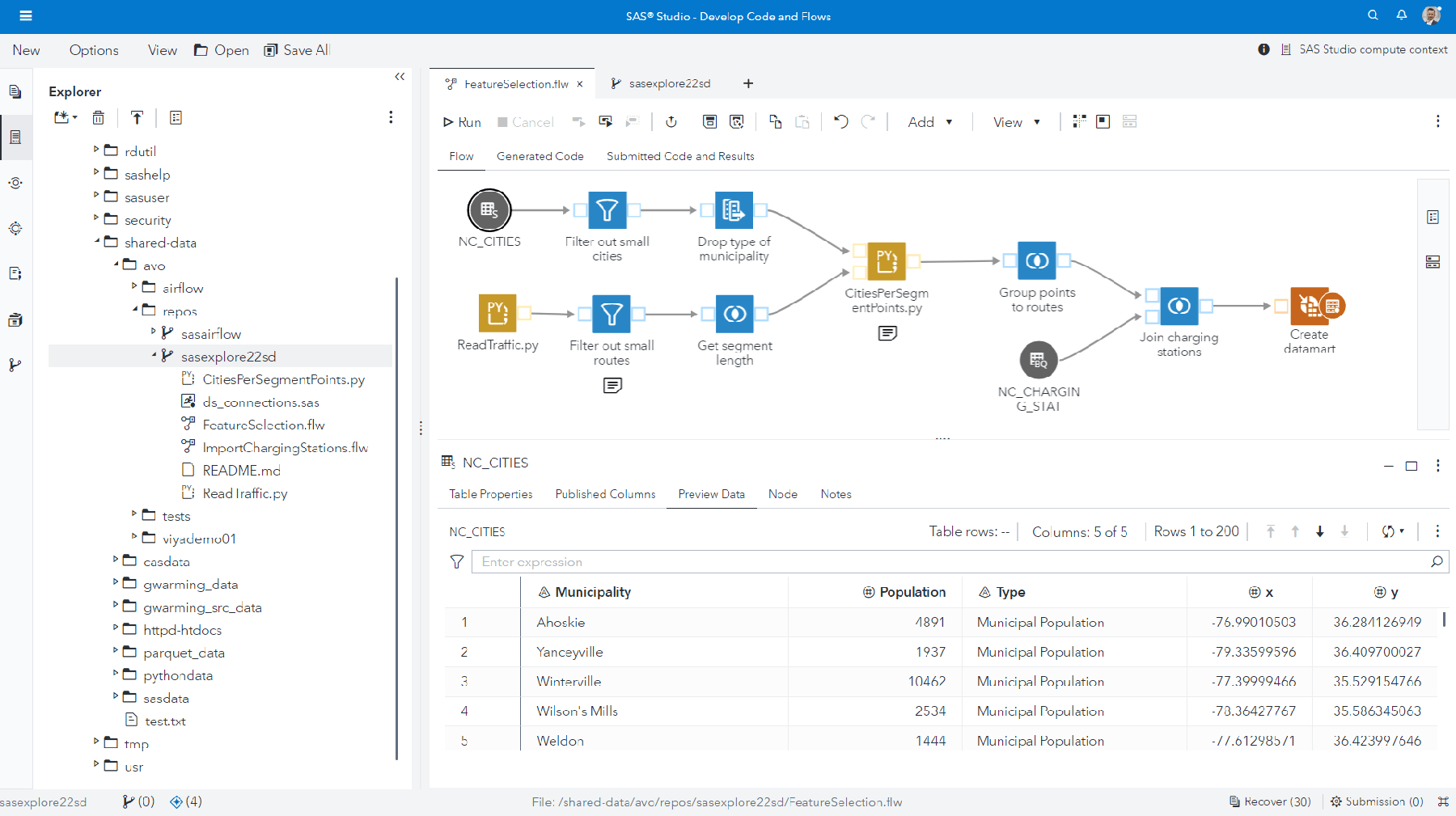Switch to the Generated Code tab
The image size is (1456, 816).
pos(540,156)
